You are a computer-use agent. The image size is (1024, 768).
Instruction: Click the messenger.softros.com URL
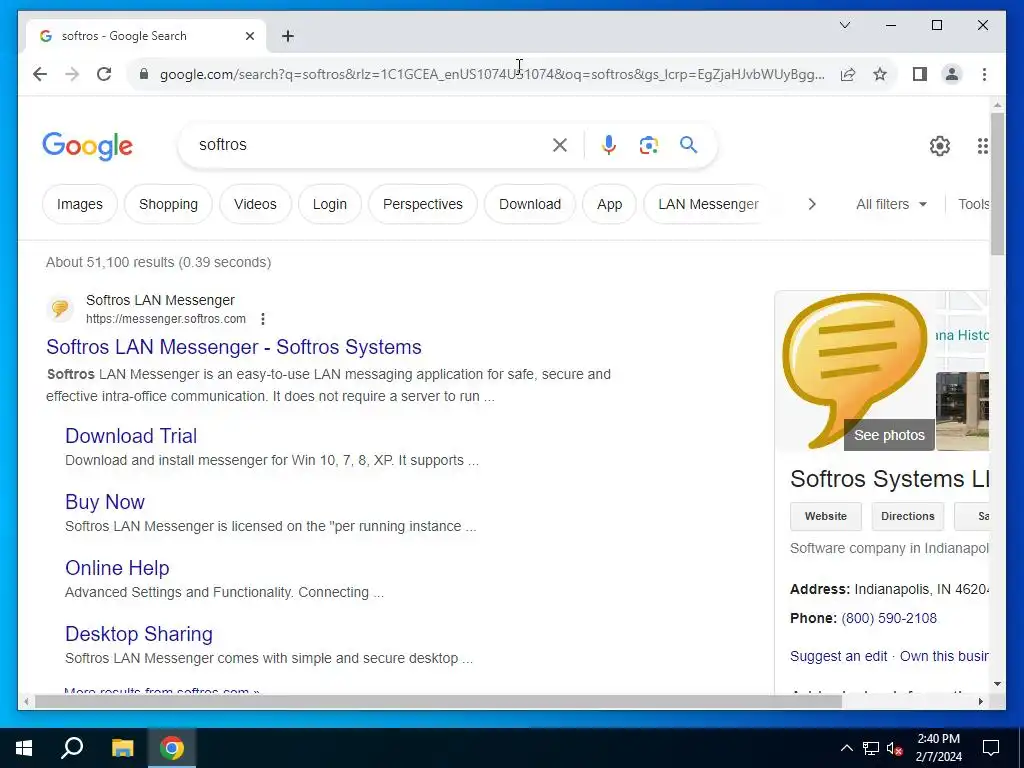tap(166, 319)
